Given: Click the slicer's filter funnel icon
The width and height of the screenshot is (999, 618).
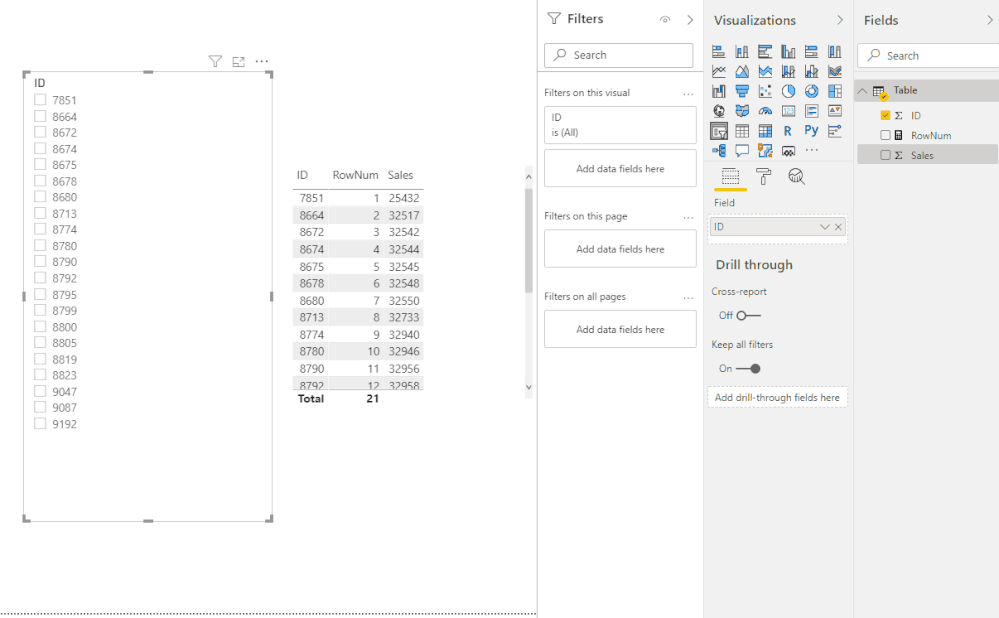Looking at the screenshot, I should (215, 61).
